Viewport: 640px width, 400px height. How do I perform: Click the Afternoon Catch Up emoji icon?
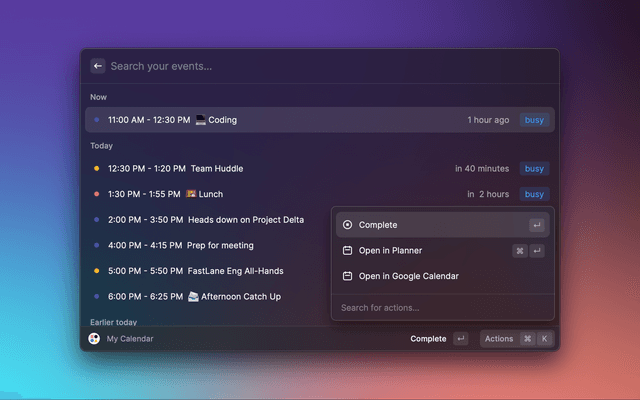tap(194, 296)
